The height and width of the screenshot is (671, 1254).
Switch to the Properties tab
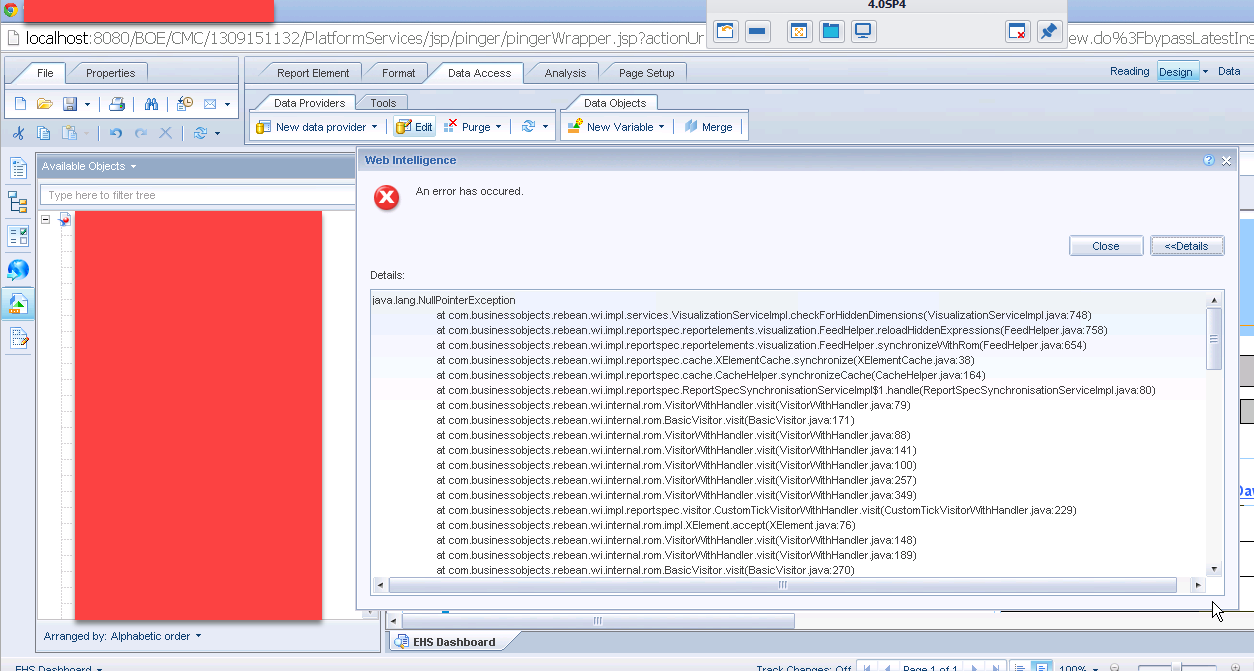pyautogui.click(x=110, y=73)
